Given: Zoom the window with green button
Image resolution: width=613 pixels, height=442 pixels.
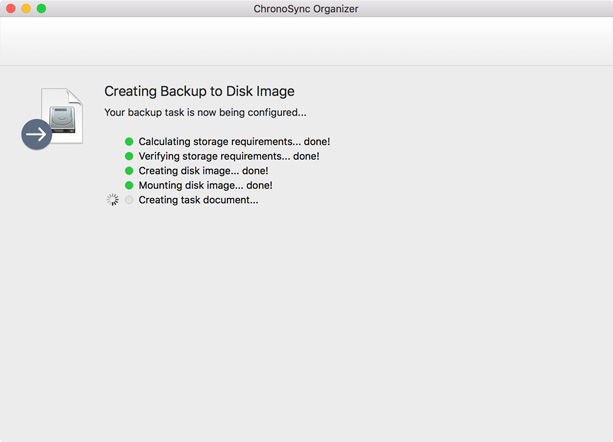Looking at the screenshot, I should [x=41, y=8].
